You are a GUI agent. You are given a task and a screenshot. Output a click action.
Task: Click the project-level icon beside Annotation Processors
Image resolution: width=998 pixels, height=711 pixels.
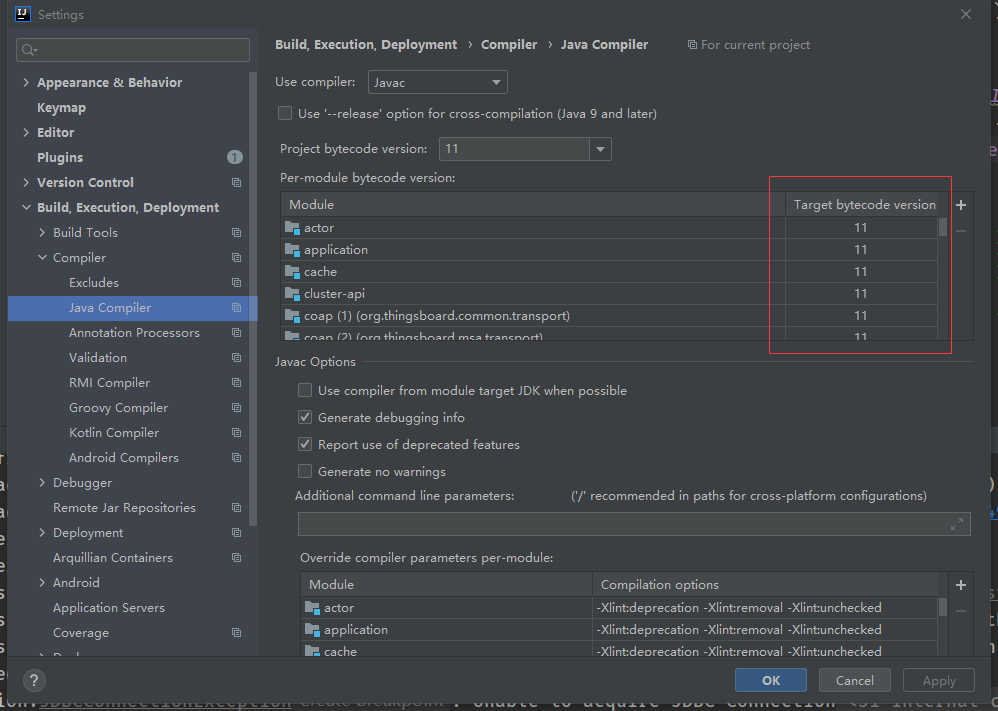236,333
